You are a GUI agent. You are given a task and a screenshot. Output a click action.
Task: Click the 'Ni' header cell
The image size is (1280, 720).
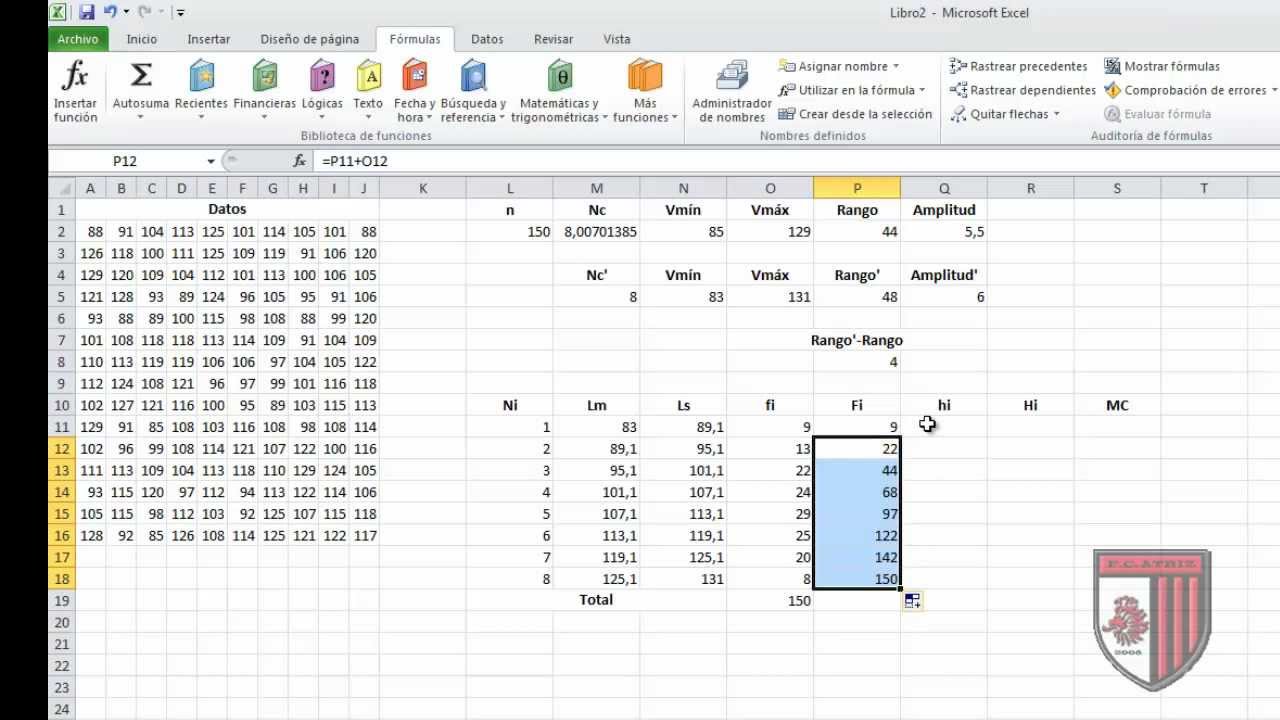pos(510,405)
